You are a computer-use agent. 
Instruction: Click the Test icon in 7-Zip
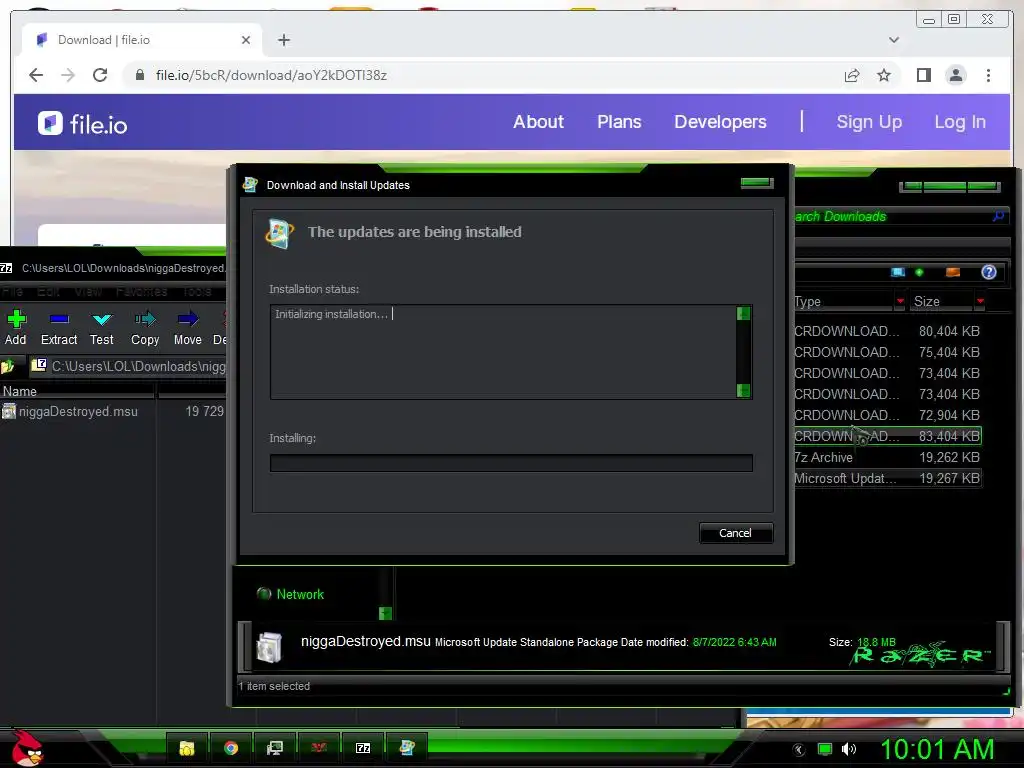(x=102, y=319)
